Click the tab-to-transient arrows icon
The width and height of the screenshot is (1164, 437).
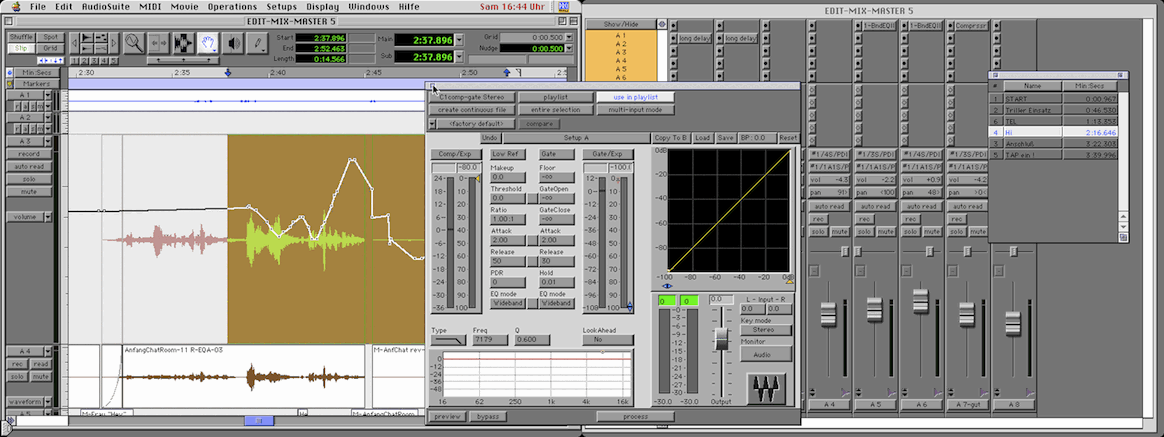(52, 61)
